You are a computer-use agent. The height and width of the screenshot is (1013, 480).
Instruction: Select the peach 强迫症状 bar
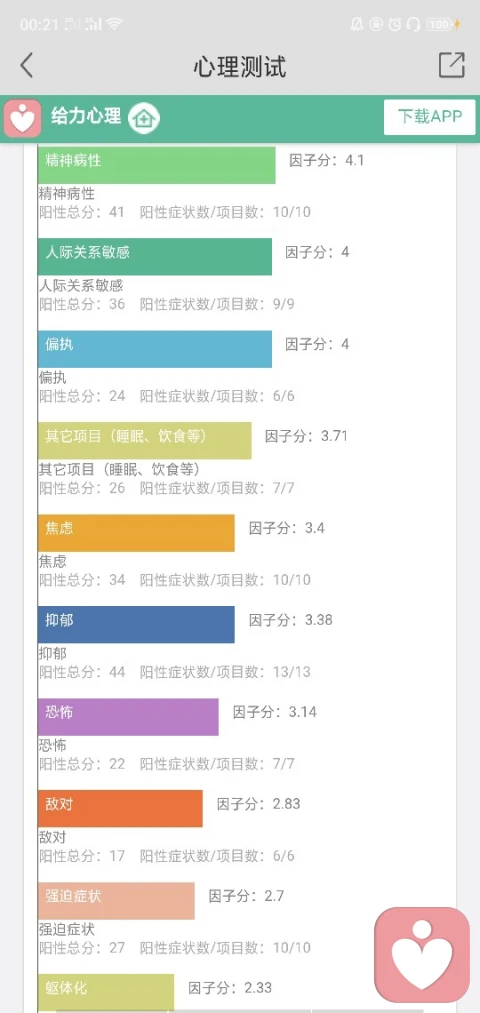point(116,901)
